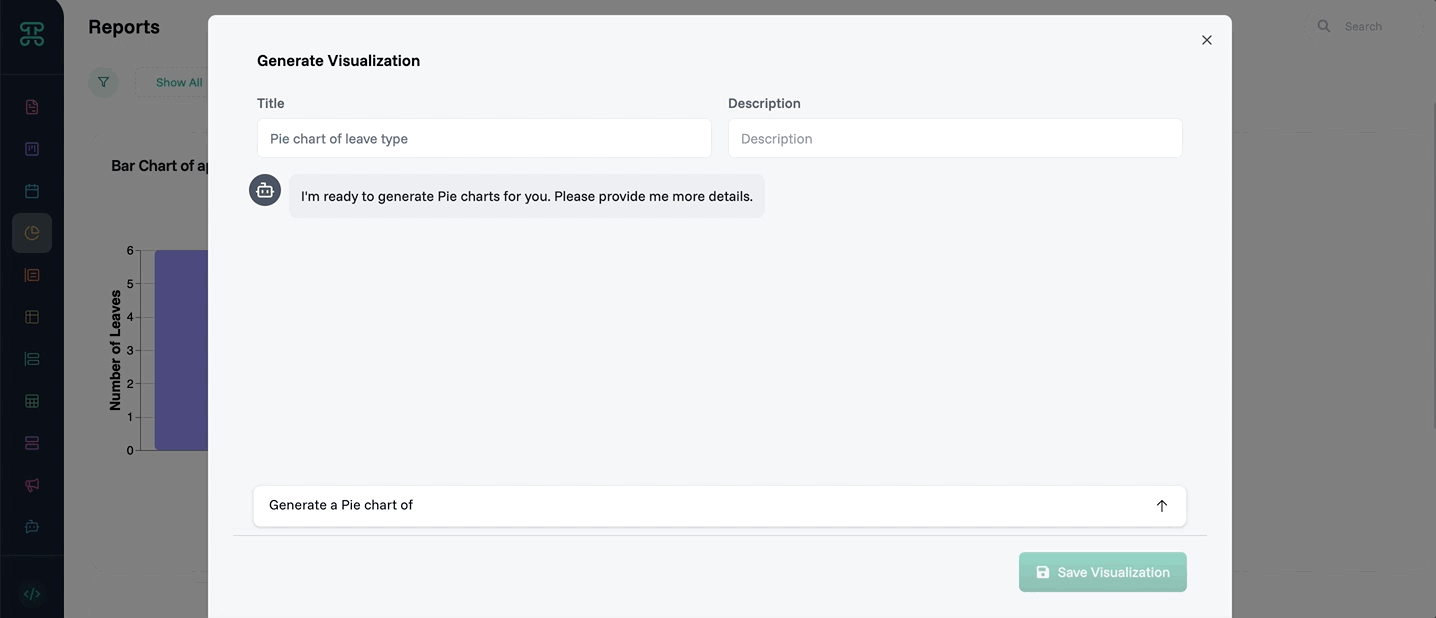Image resolution: width=1436 pixels, height=618 pixels.
Task: Click the chatbot icon in the sidebar
Action: click(32, 527)
